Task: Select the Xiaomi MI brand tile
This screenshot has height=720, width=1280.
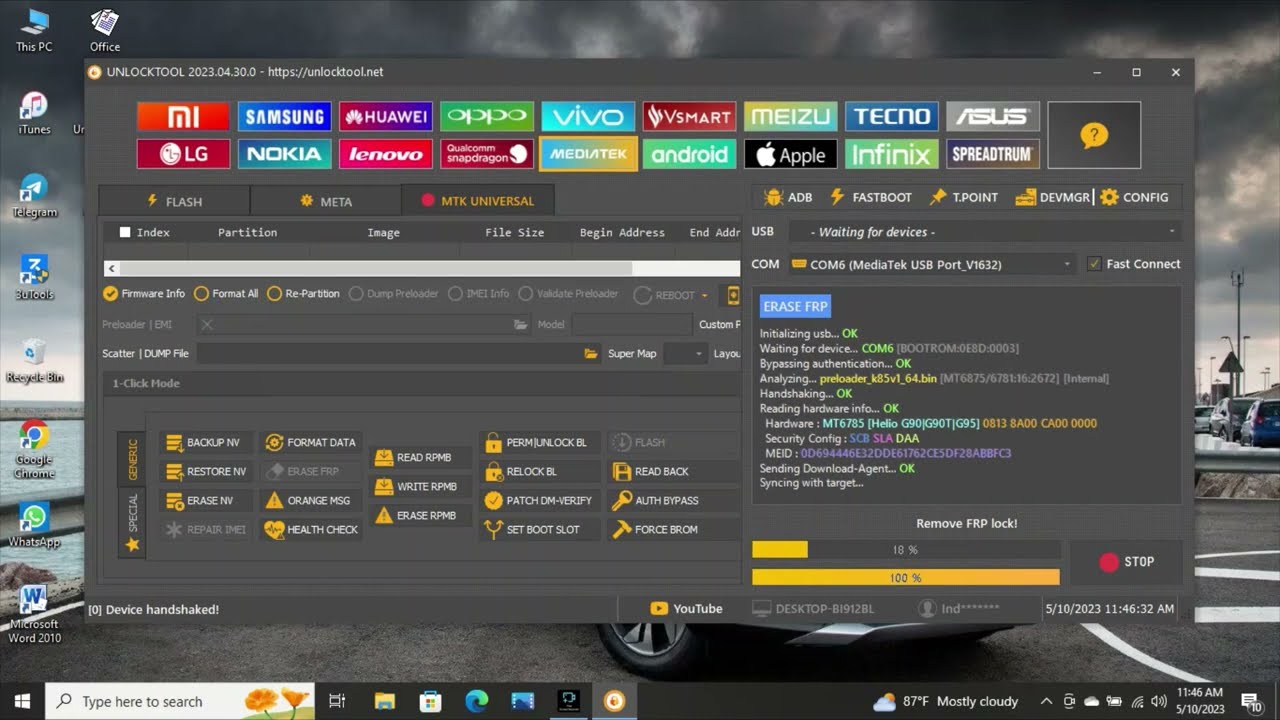Action: click(x=183, y=117)
